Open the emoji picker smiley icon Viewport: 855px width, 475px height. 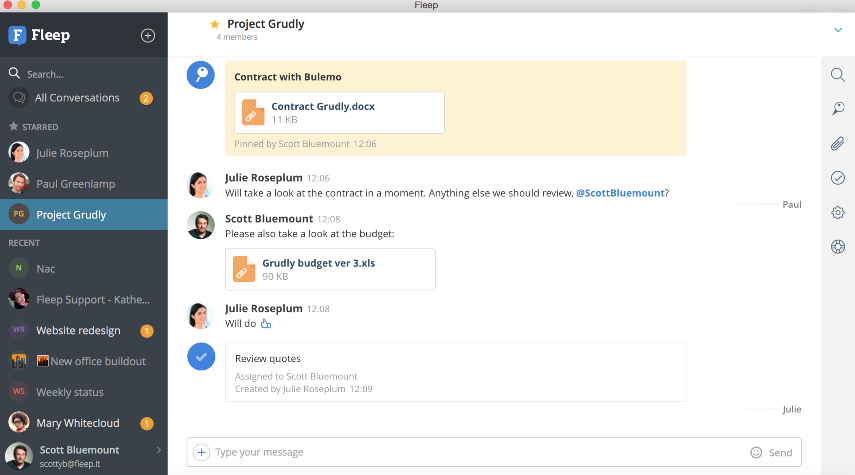click(x=756, y=452)
